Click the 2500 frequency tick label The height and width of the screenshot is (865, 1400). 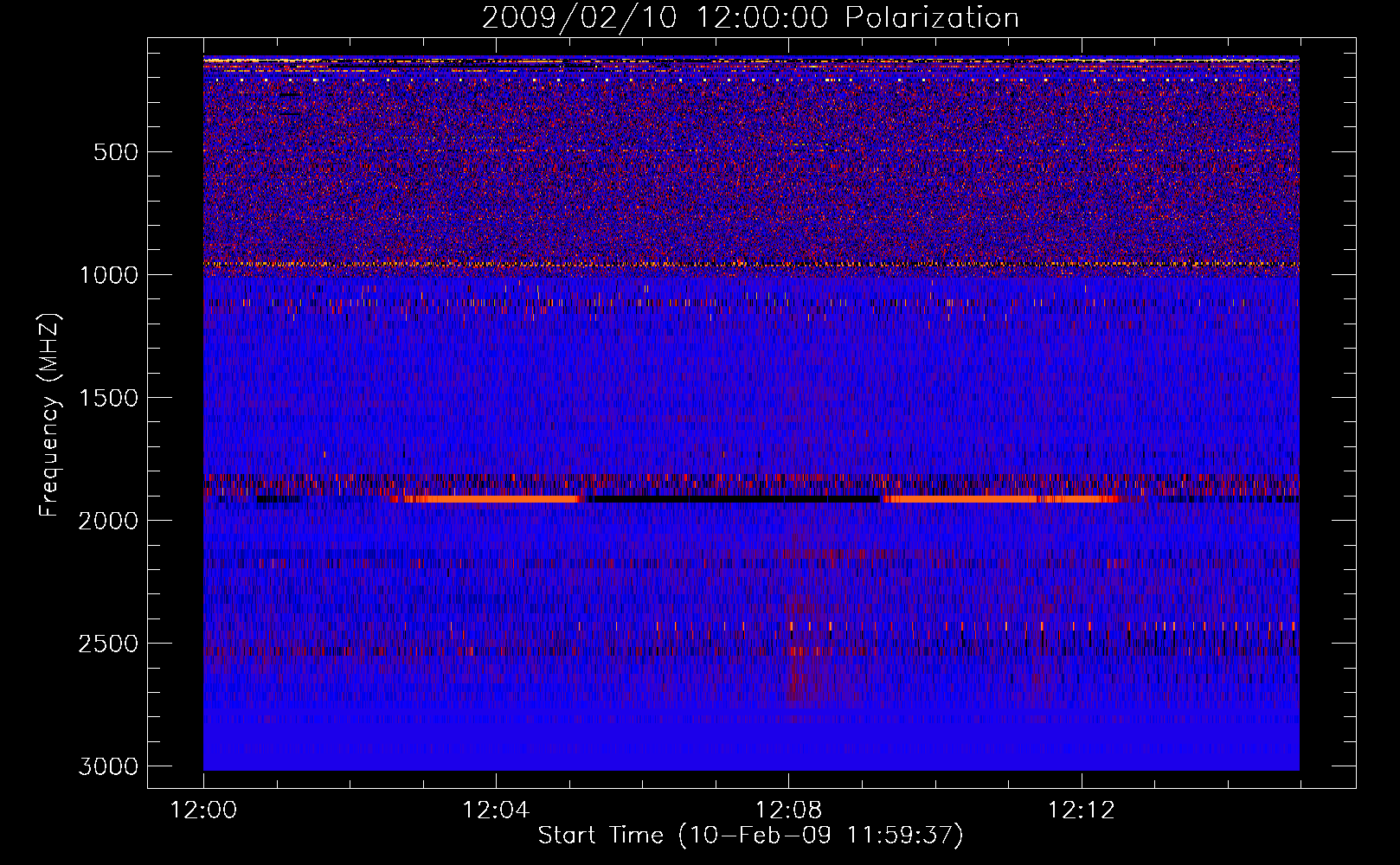[108, 644]
